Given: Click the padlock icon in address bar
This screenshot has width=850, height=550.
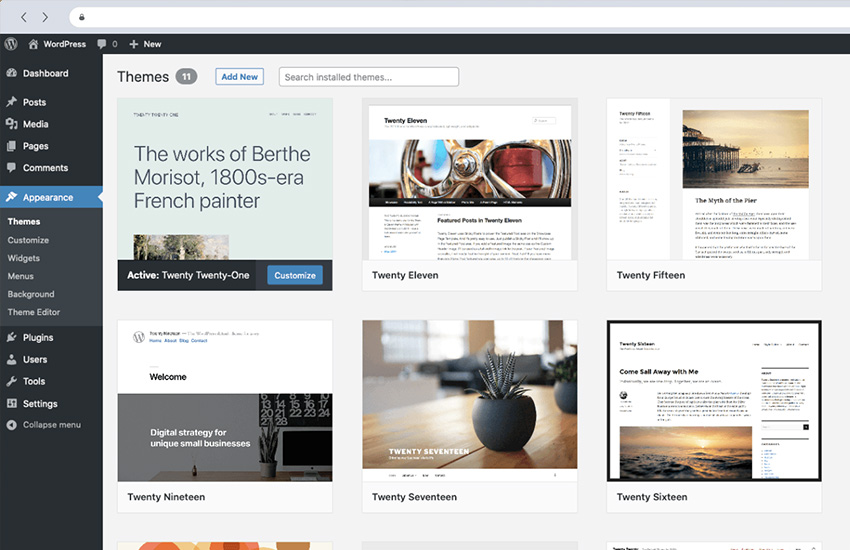Looking at the screenshot, I should click(82, 17).
